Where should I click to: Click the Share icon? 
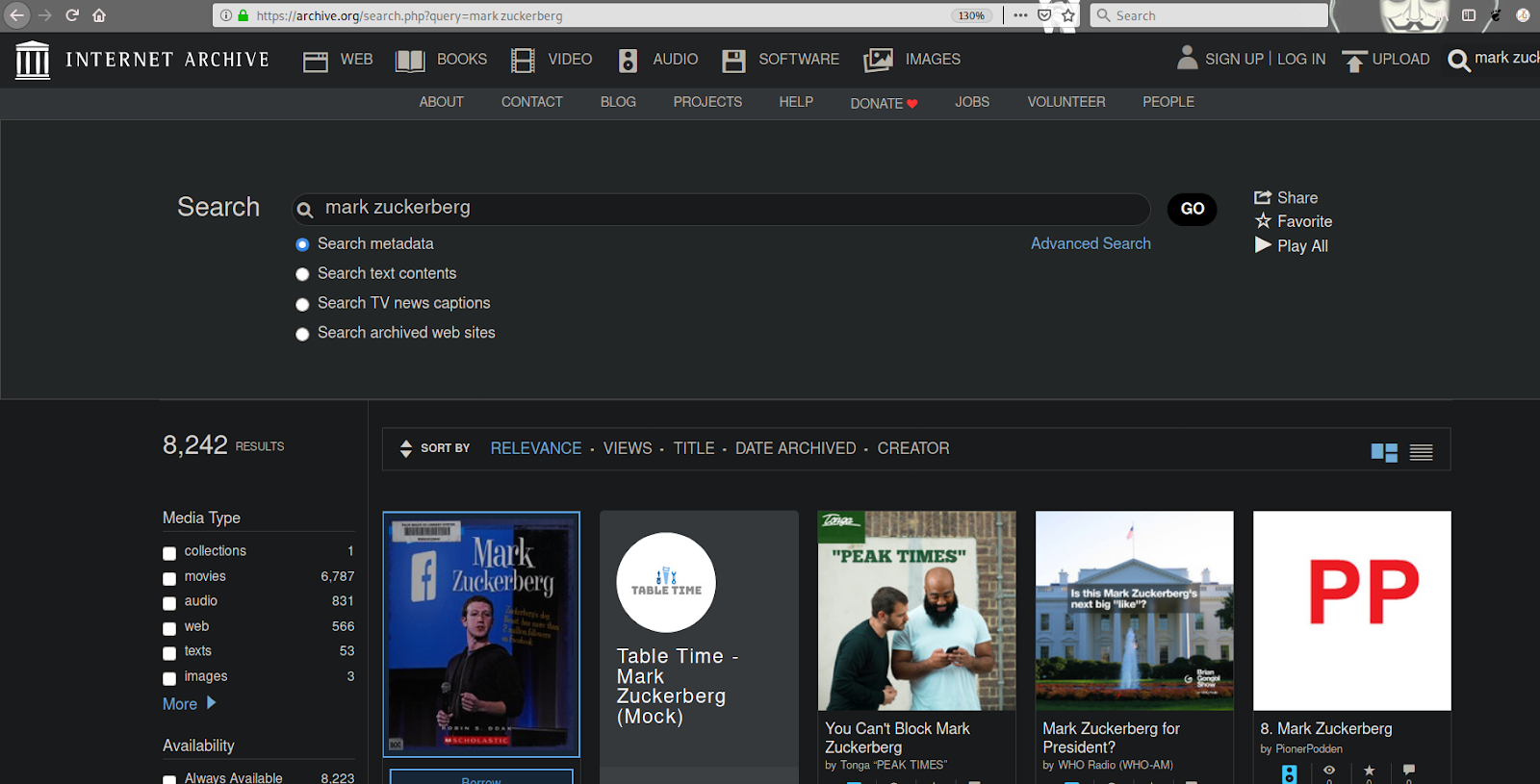tap(1263, 197)
